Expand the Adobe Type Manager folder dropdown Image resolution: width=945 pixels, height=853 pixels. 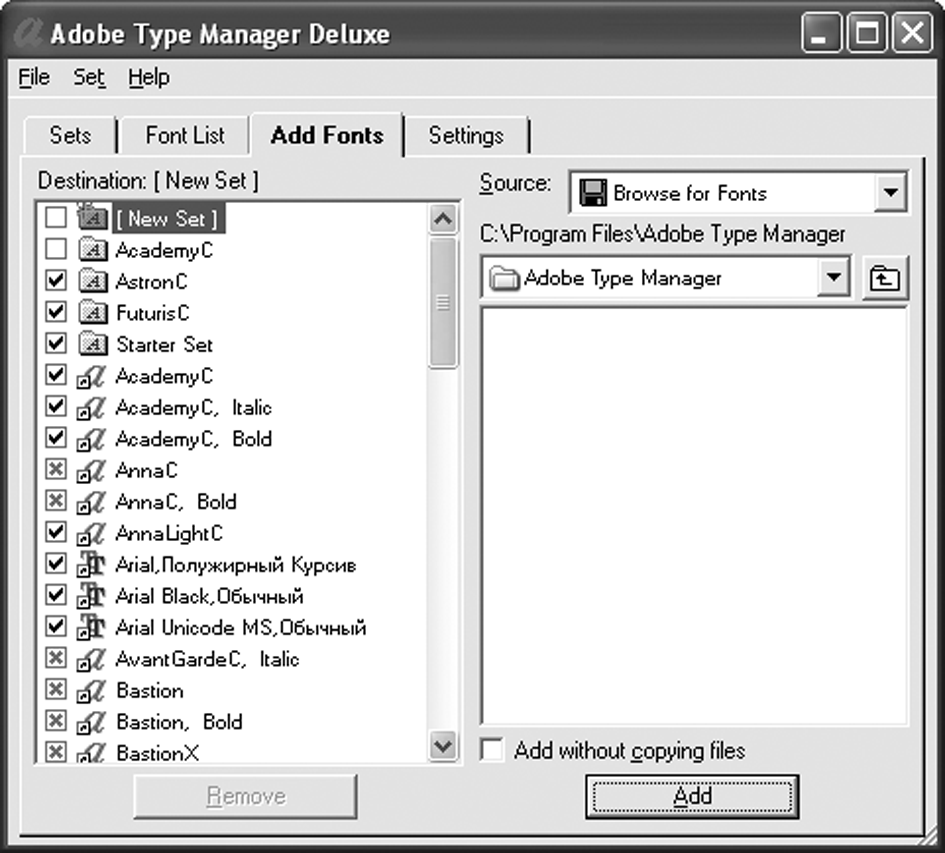click(x=834, y=277)
